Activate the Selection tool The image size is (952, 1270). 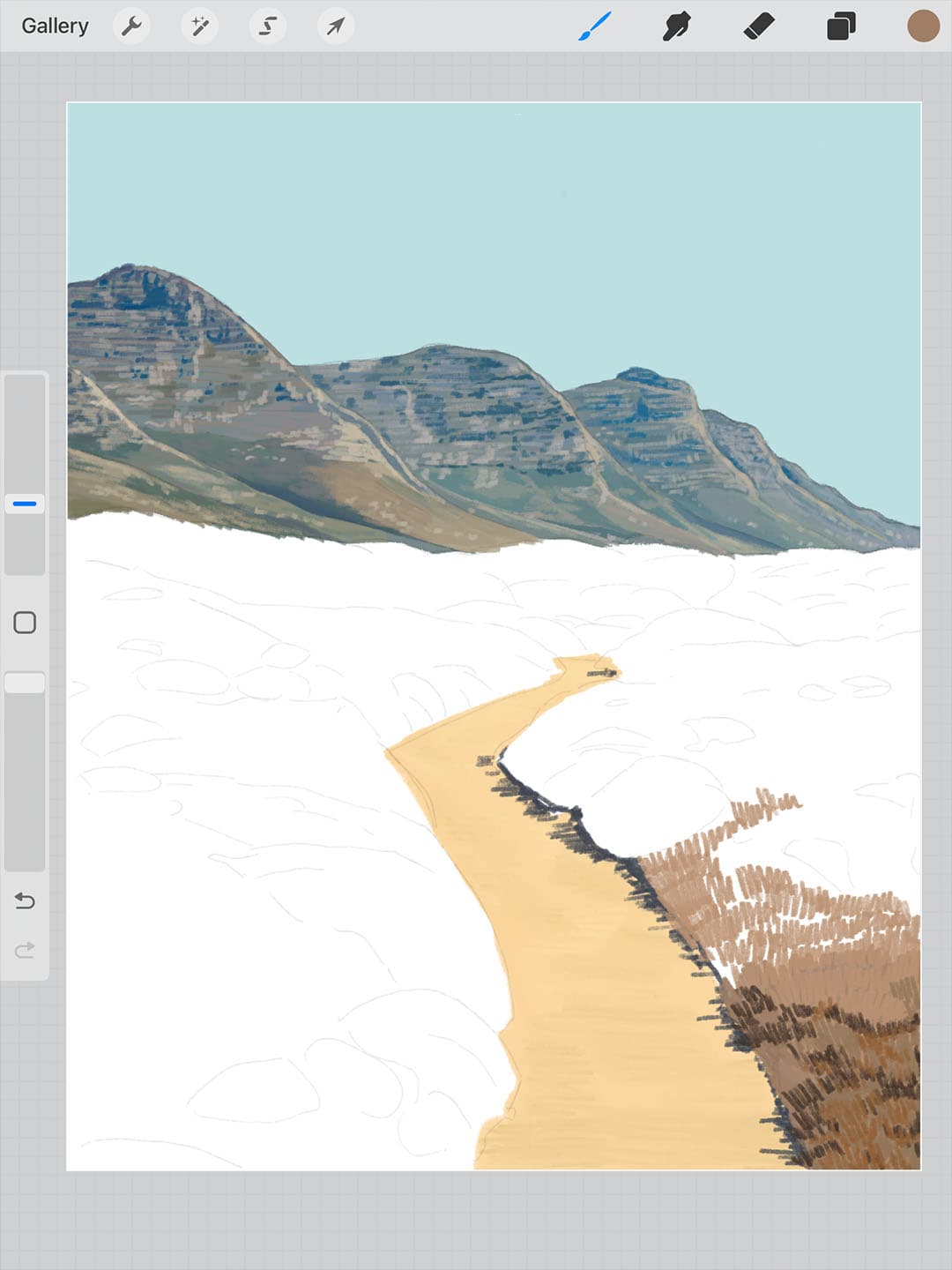coord(267,26)
